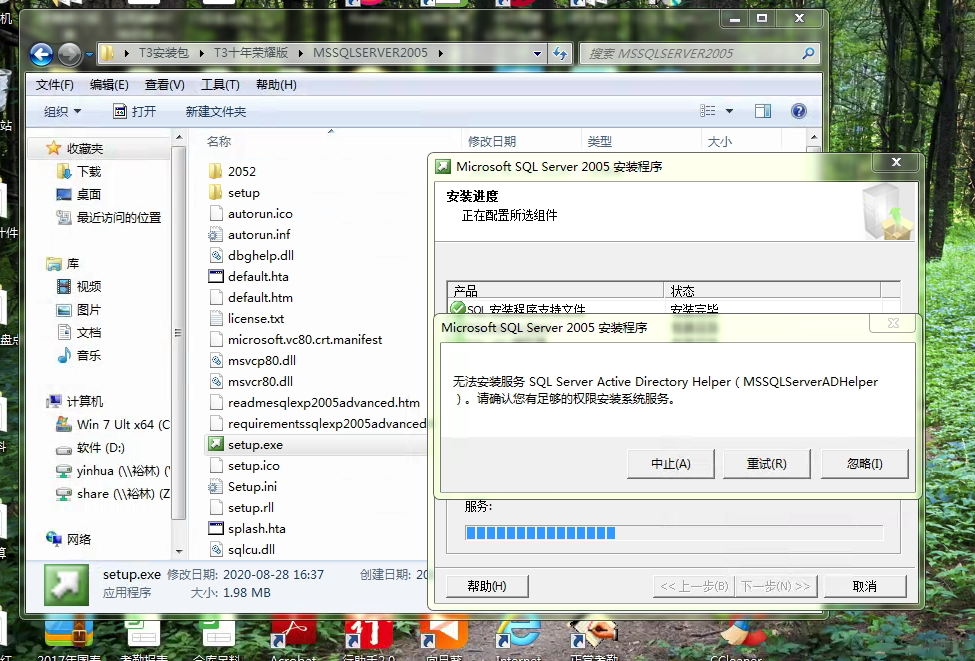Select 桌面 in favorites
This screenshot has width=975, height=661.
pyautogui.click(x=89, y=194)
